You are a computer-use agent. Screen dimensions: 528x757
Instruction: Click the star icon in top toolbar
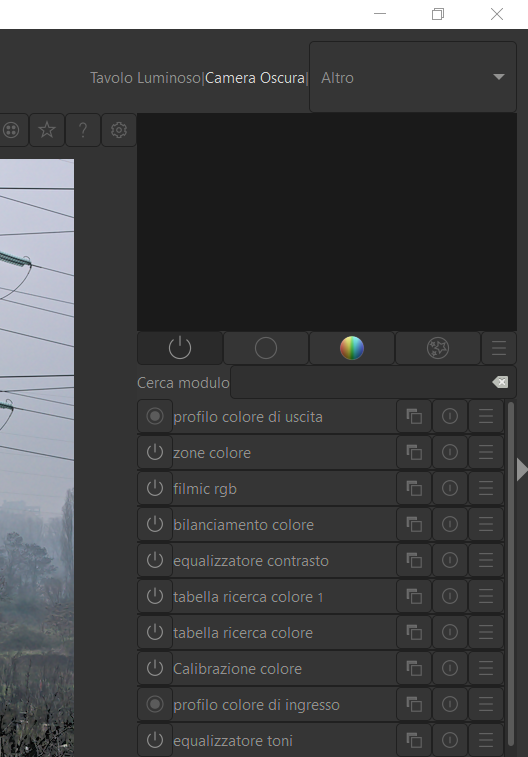[47, 130]
